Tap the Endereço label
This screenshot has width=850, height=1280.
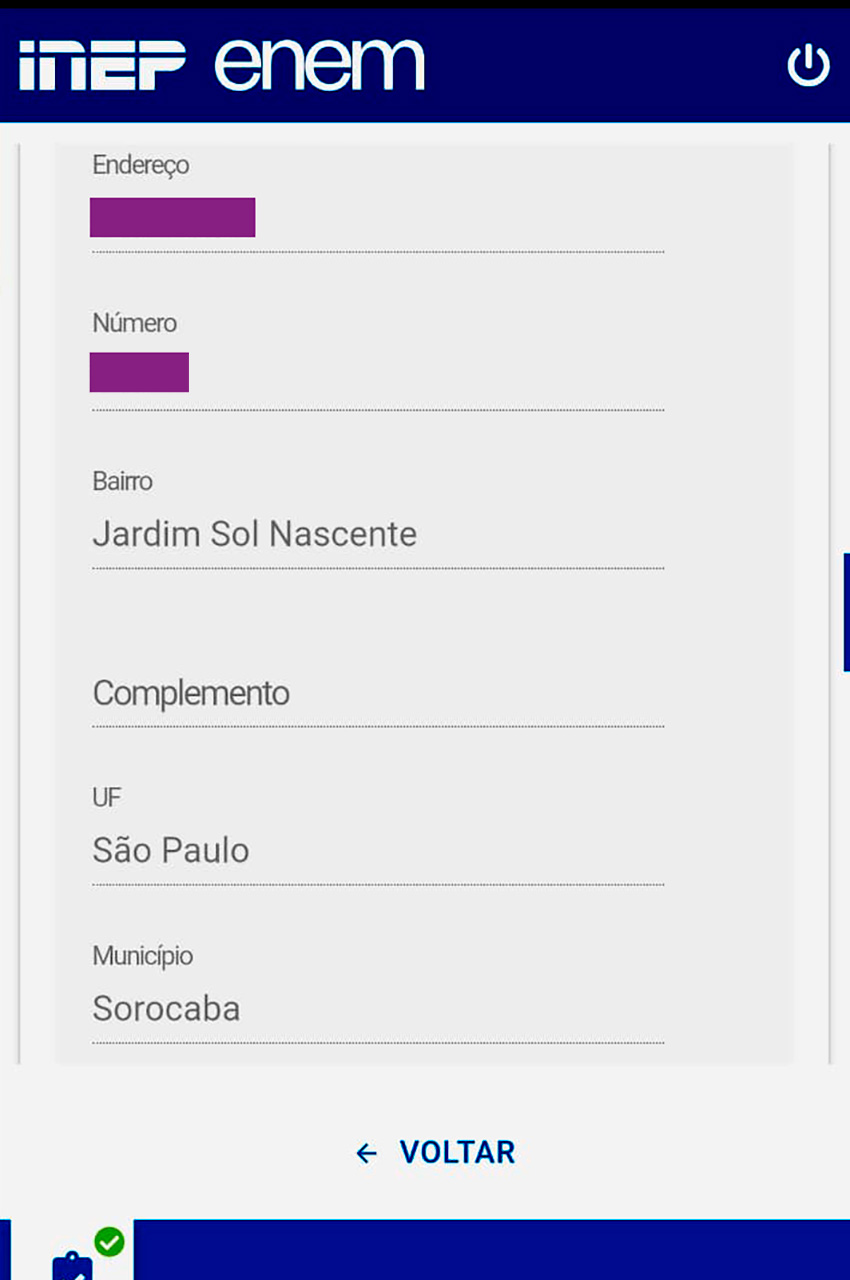141,165
